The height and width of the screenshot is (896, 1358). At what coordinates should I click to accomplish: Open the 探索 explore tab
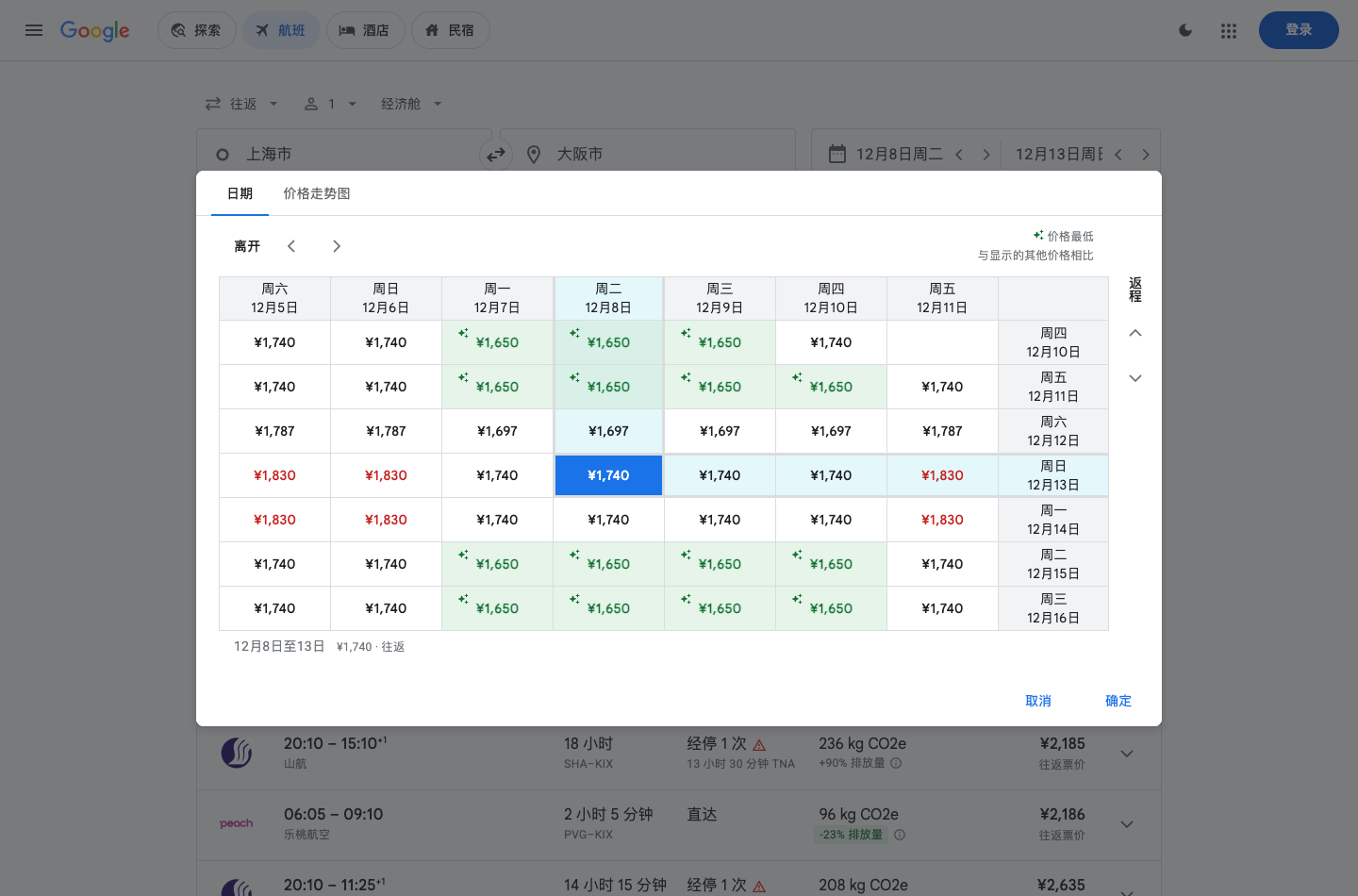point(196,30)
